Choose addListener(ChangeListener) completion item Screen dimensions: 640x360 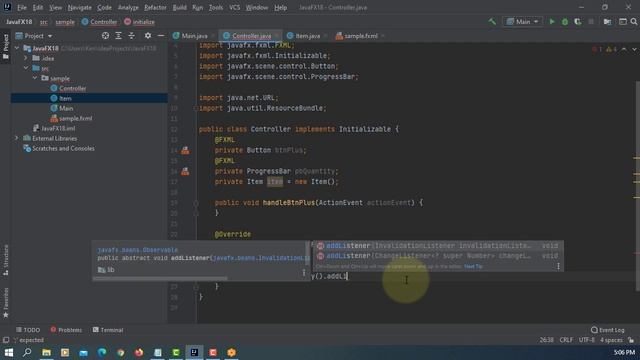click(x=438, y=256)
